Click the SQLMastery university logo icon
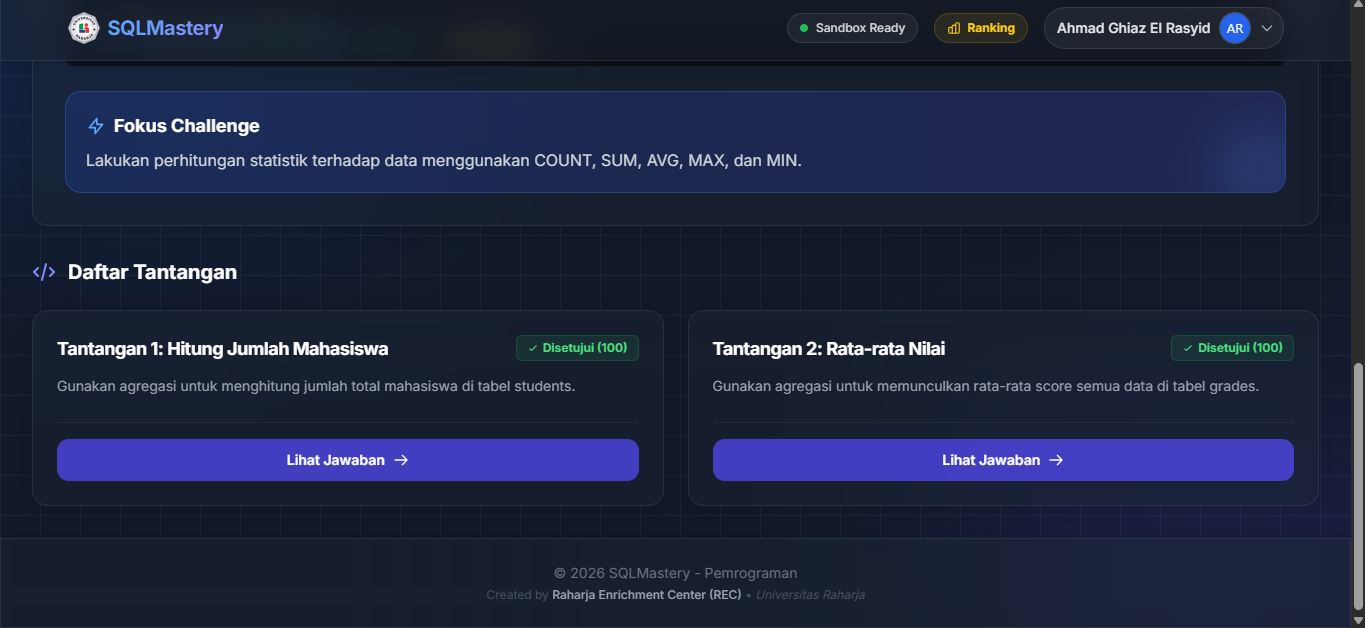Image resolution: width=1365 pixels, height=628 pixels. click(84, 28)
